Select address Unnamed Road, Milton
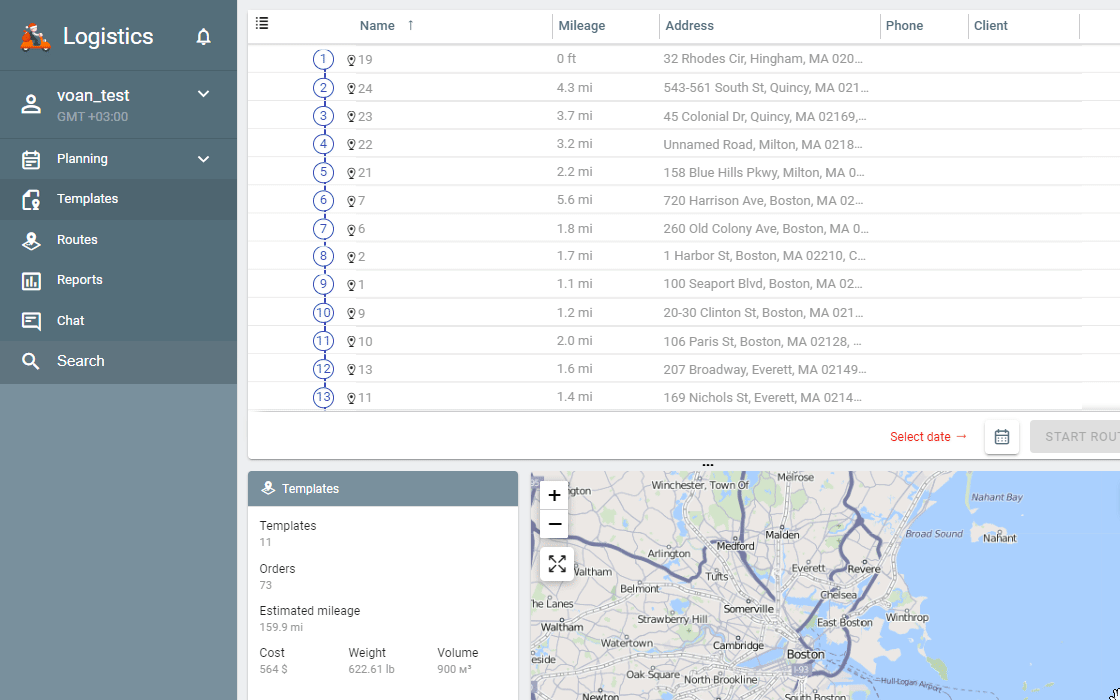Screen dimensions: 1120x700 click(763, 144)
